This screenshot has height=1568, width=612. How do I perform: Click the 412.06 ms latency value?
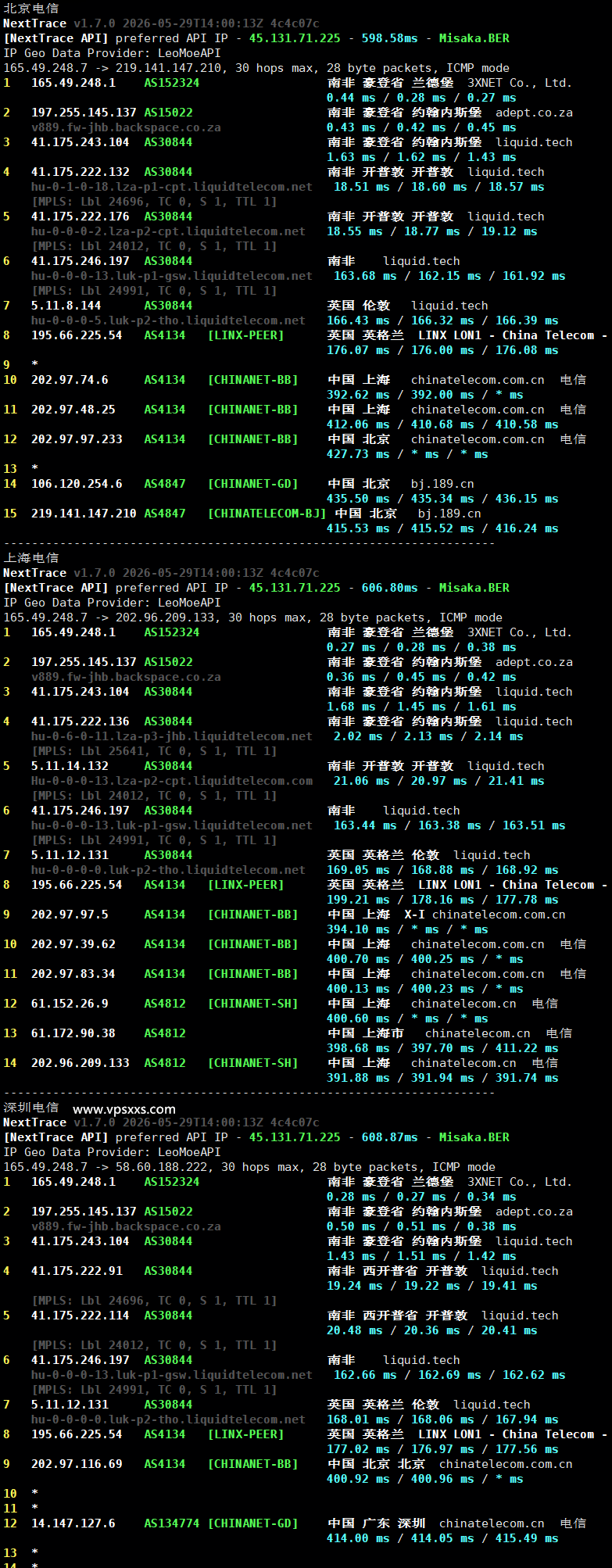pyautogui.click(x=358, y=424)
